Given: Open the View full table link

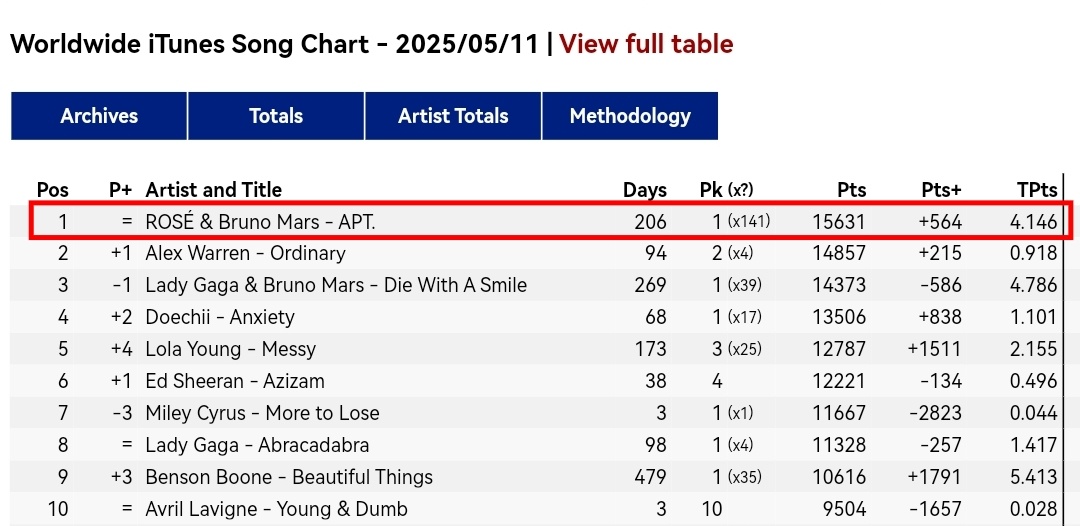Looking at the screenshot, I should click(x=646, y=44).
